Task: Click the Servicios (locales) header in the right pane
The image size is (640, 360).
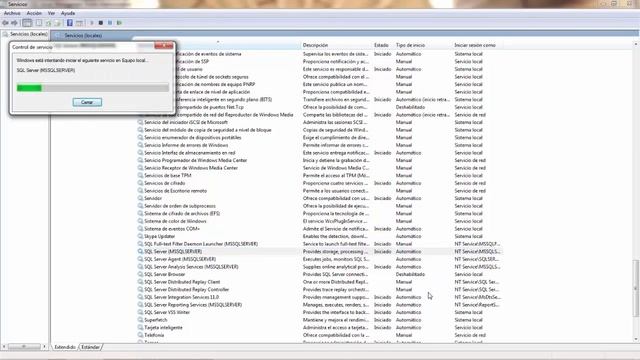Action: (x=83, y=36)
